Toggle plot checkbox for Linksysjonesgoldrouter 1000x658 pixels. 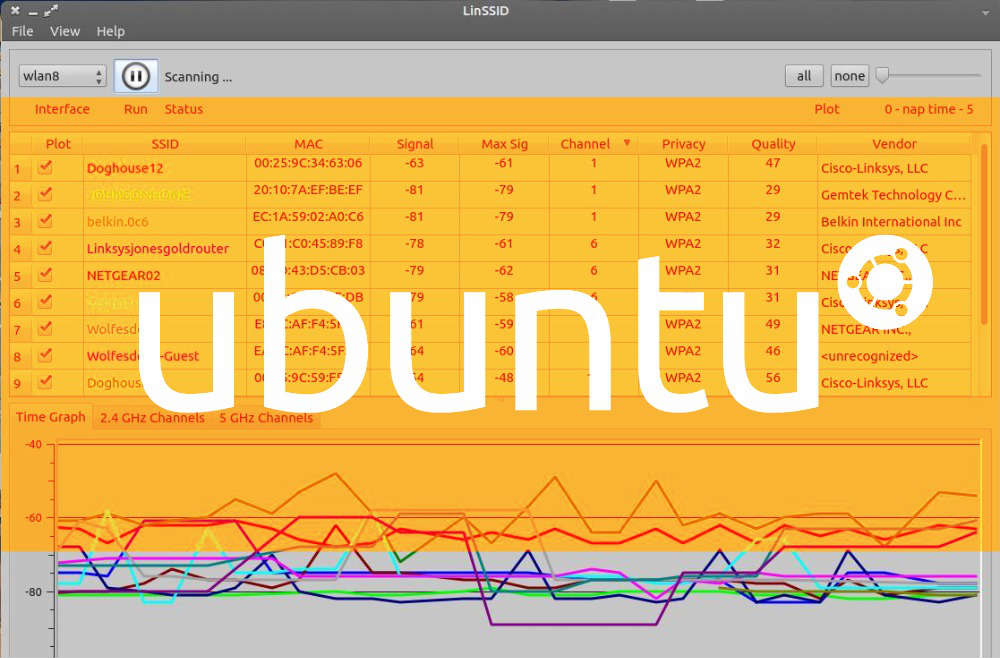point(45,248)
